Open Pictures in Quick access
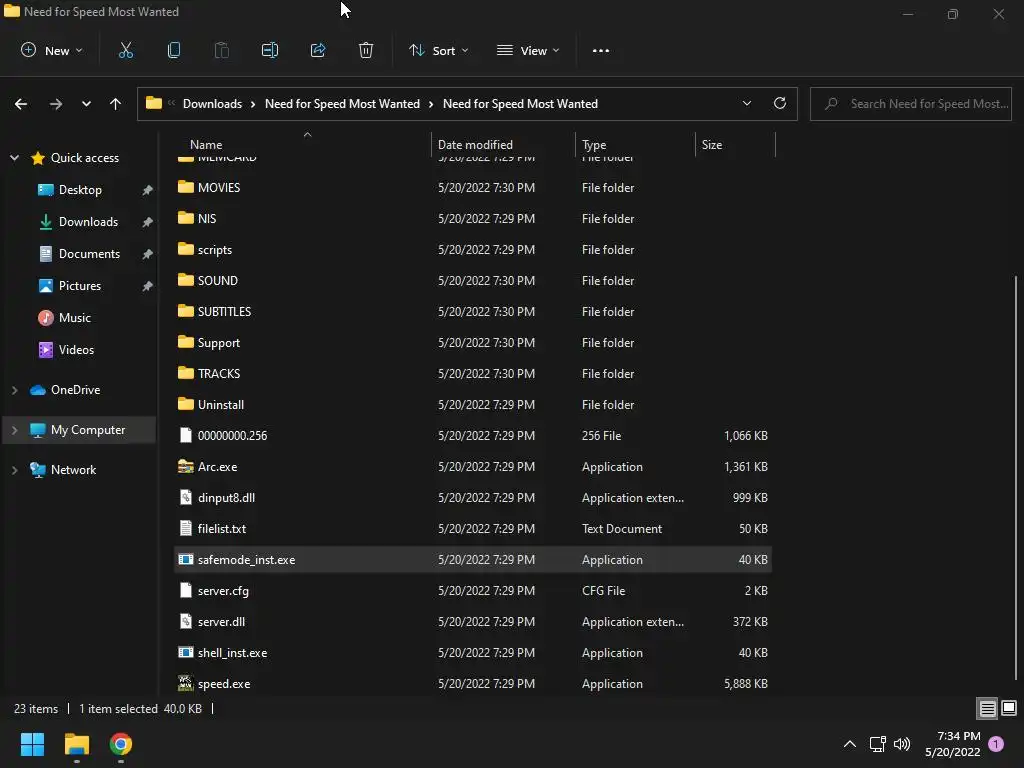Viewport: 1024px width, 768px height. [x=80, y=285]
